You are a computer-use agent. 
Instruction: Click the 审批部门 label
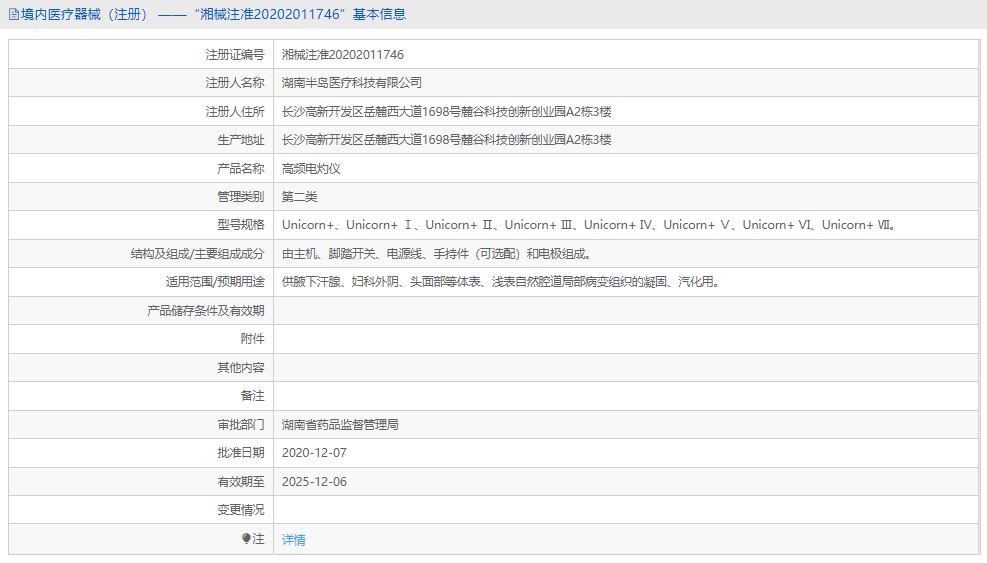[241, 425]
